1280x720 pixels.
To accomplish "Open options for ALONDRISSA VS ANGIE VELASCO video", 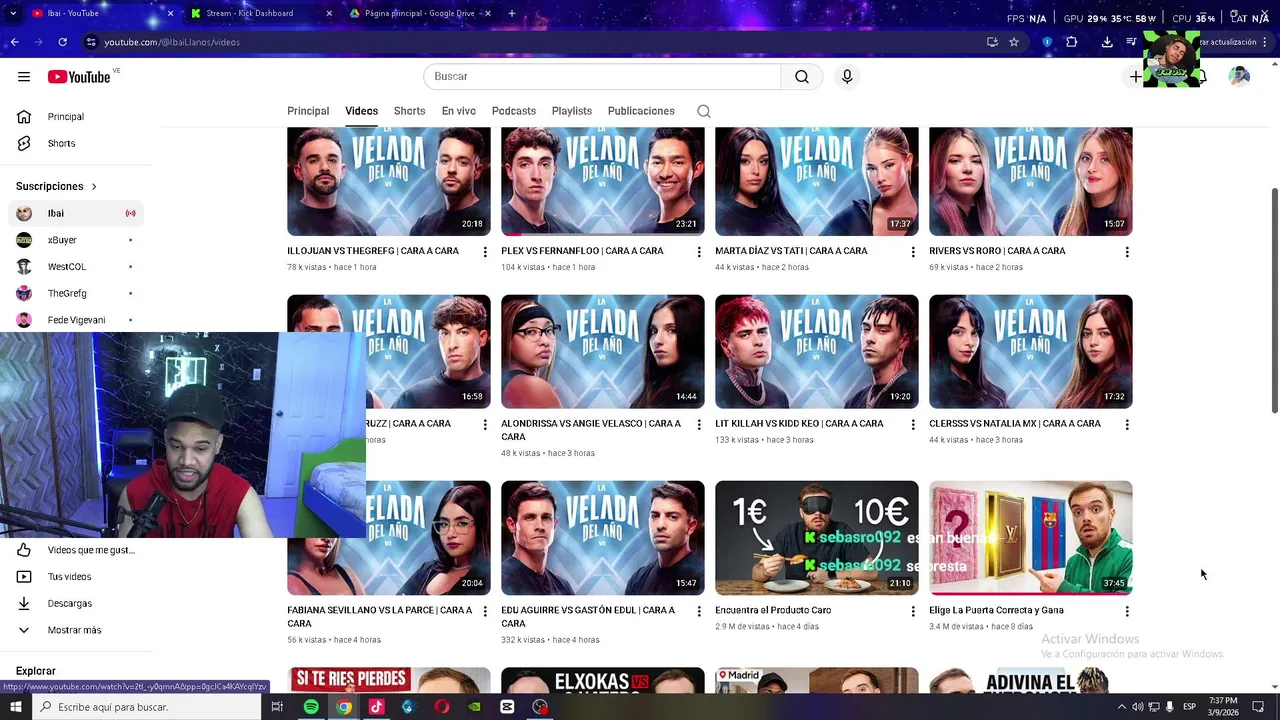I will tap(699, 425).
